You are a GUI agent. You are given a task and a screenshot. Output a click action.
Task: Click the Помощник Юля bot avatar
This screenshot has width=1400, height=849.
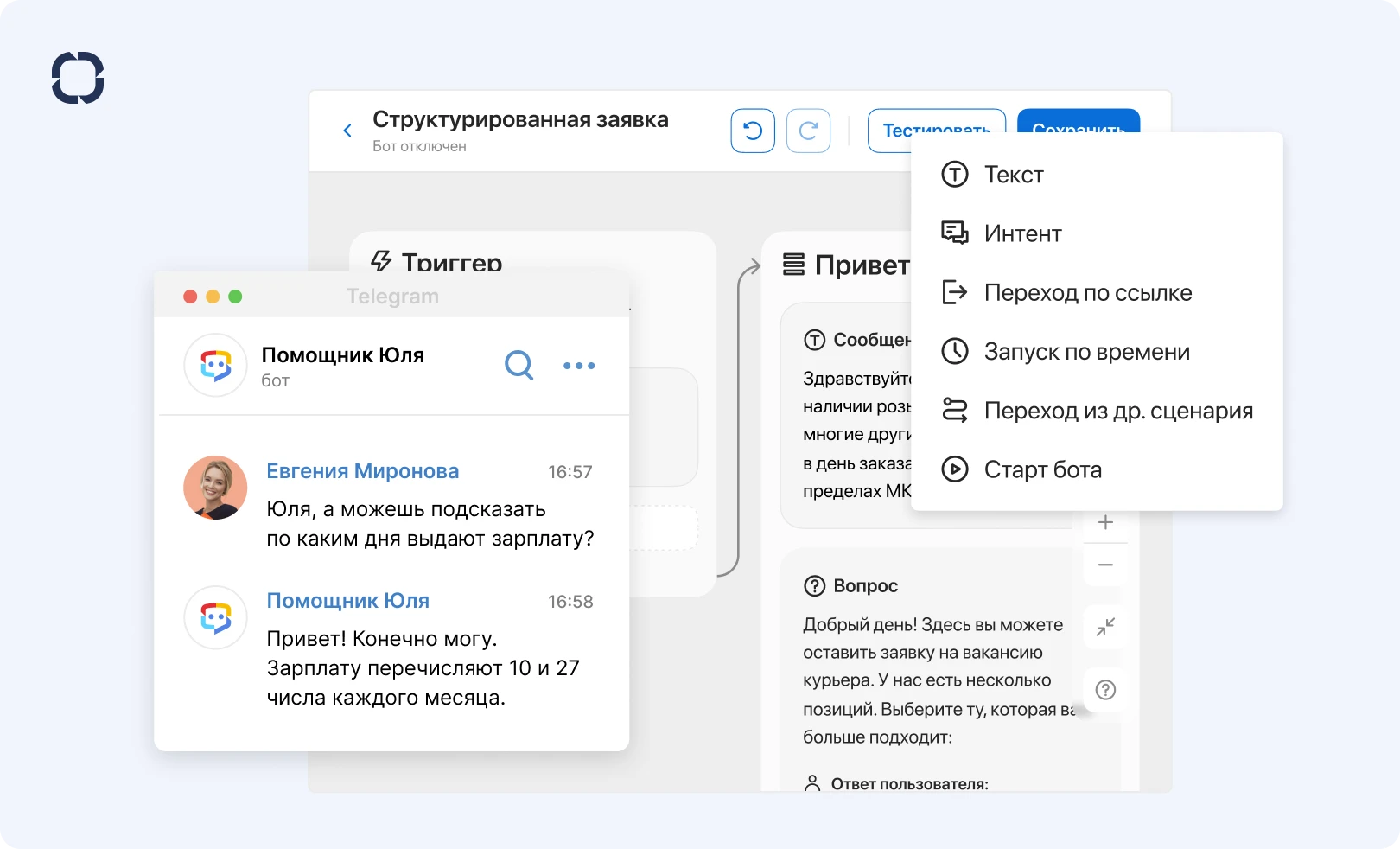pos(215,366)
